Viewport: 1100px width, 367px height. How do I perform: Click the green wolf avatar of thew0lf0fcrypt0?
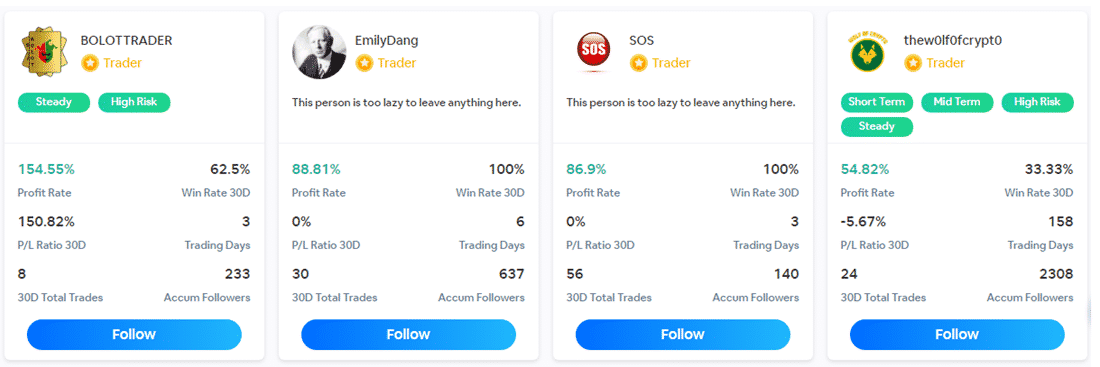pyautogui.click(x=868, y=53)
